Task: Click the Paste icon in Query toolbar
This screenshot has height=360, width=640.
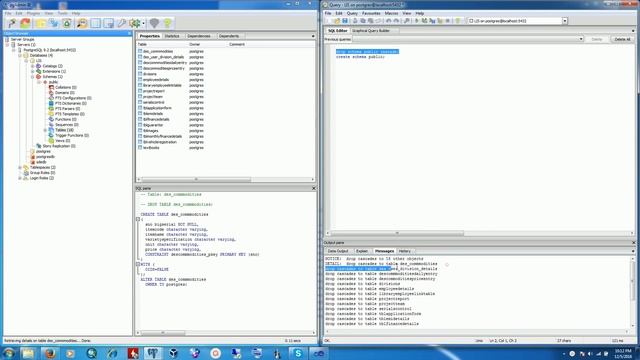Action: coord(371,21)
